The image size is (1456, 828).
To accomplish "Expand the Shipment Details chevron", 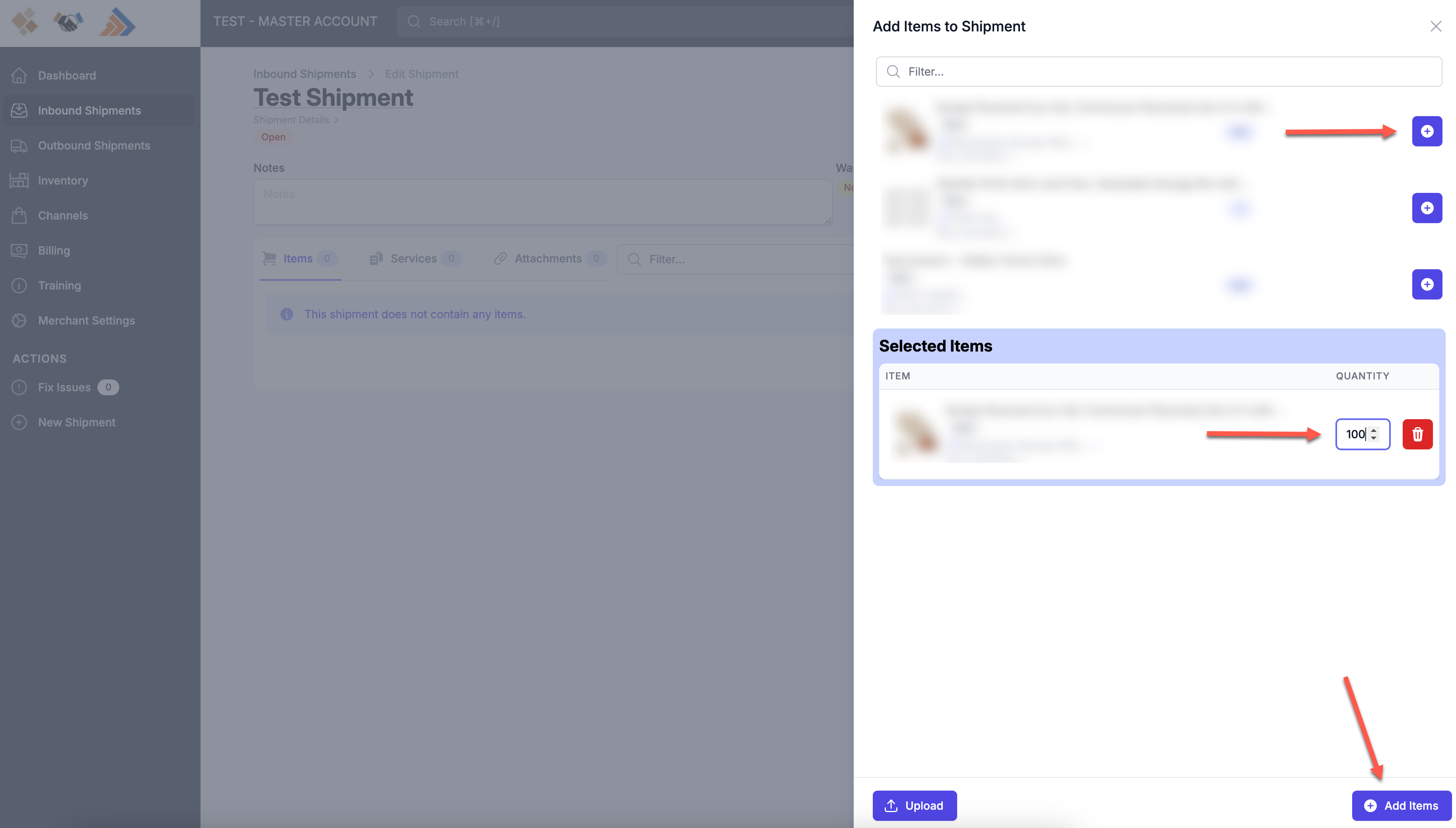I will (336, 120).
